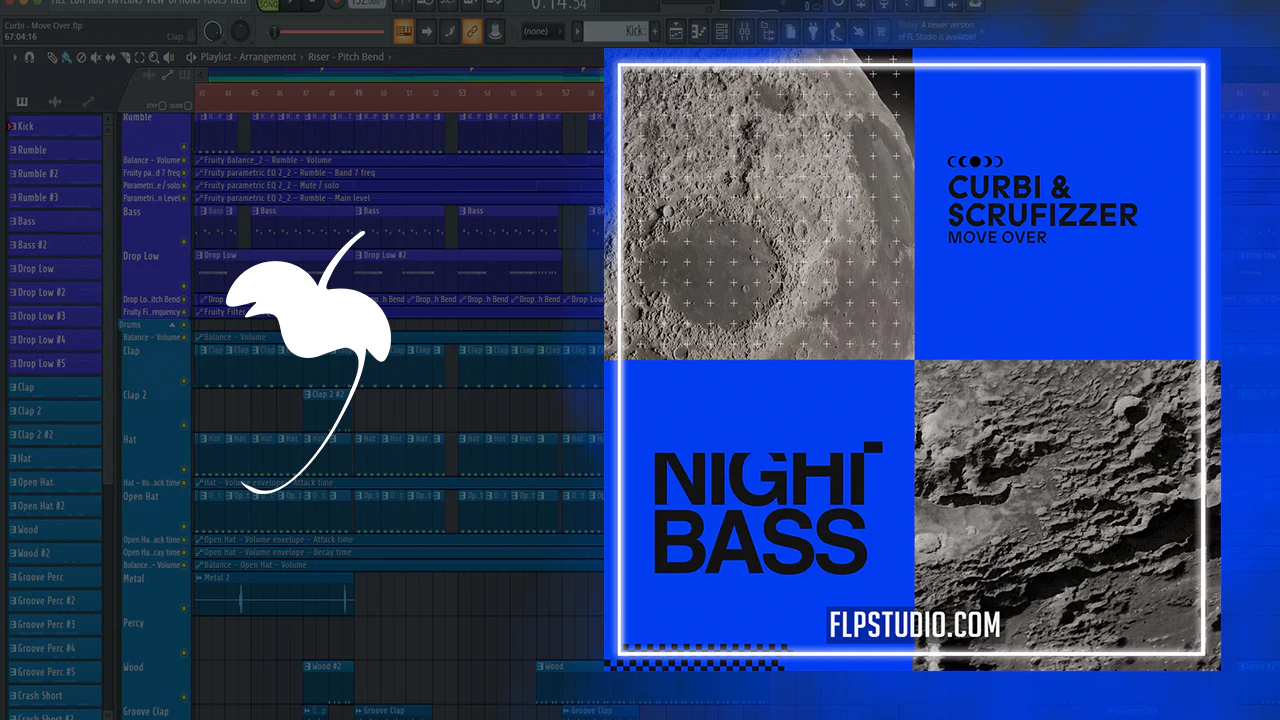1280x720 pixels.
Task: Click the arrow left of the pattern name box
Action: (x=575, y=31)
